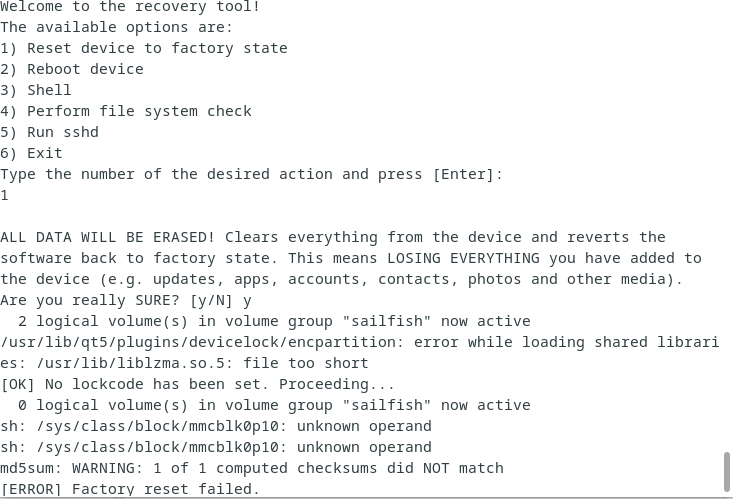Click the 'Perform file system check' line
The image size is (733, 499).
(x=126, y=111)
